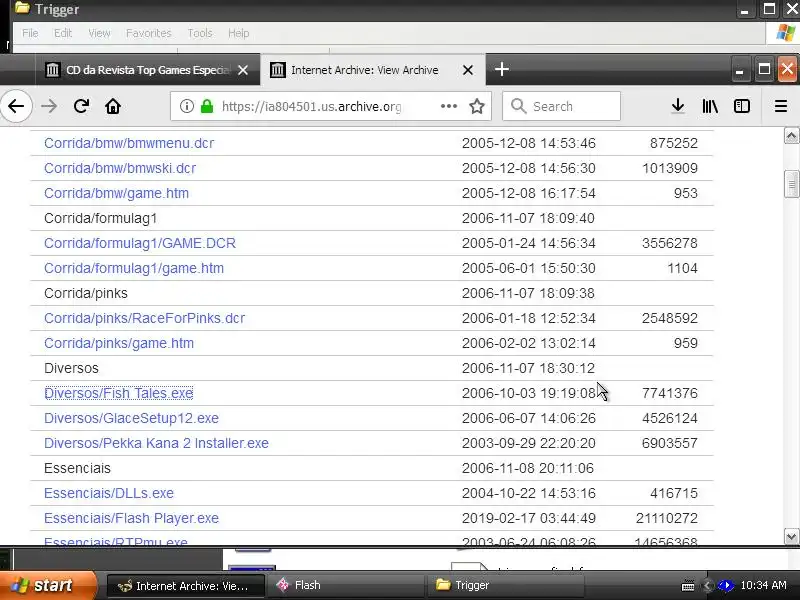Open Edit menu in Trigger window
800x600 pixels.
[x=63, y=33]
